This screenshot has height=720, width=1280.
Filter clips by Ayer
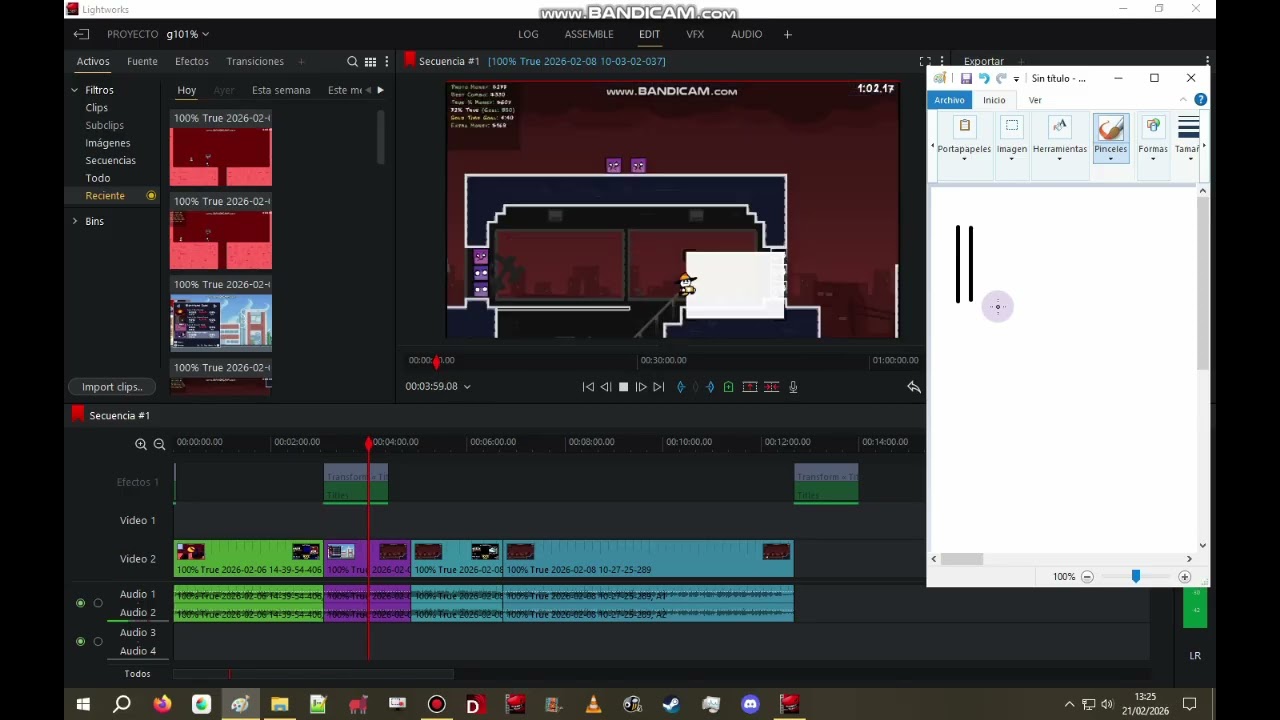coord(224,90)
